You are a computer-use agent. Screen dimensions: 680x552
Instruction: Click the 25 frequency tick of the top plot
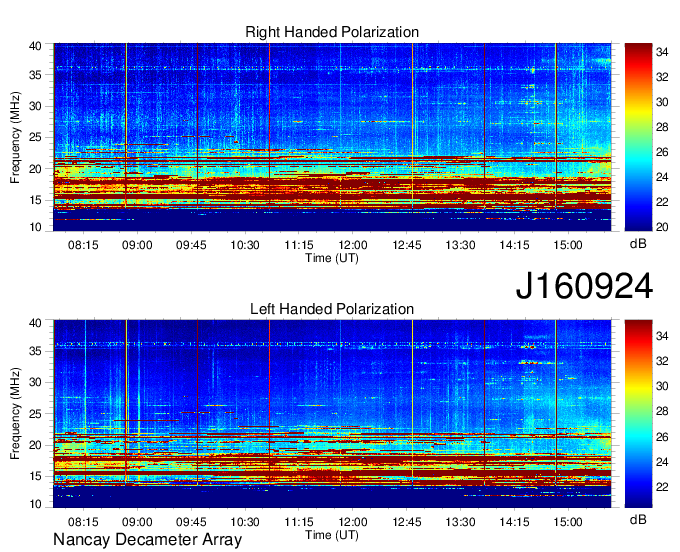[x=36, y=137]
